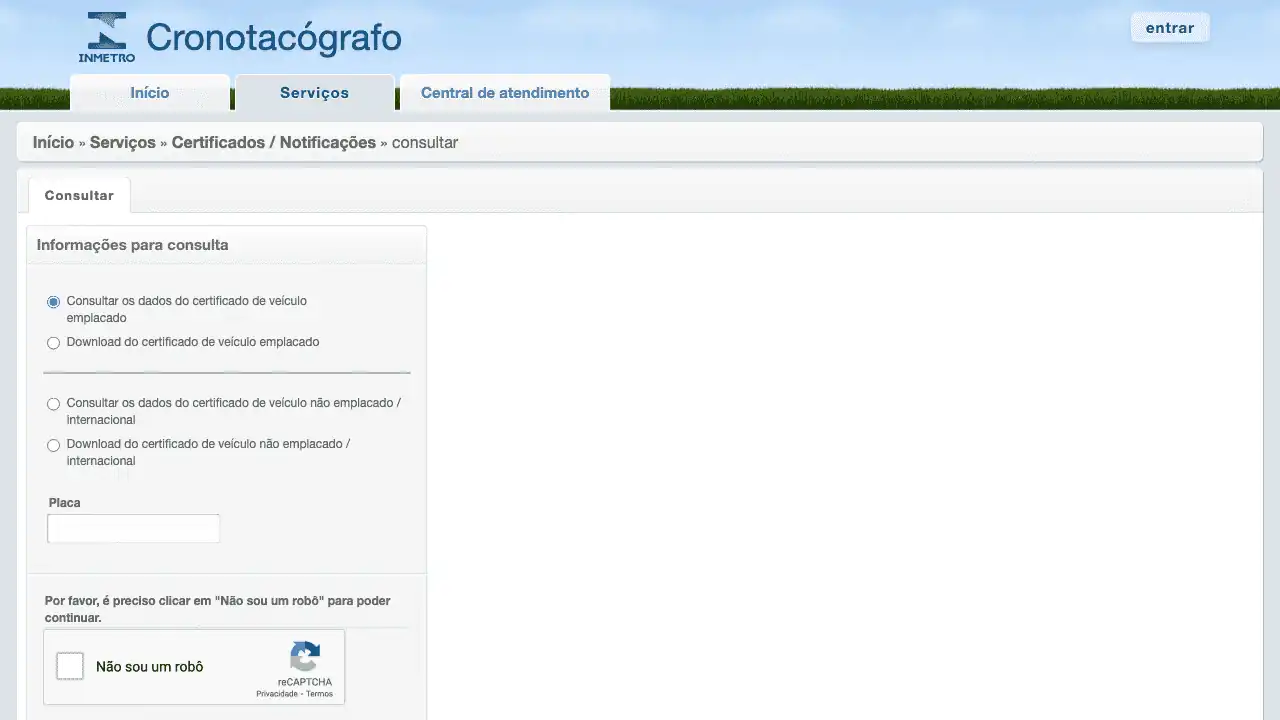Choose Download certificado veículo não emplacado / internacional
Screen dimensions: 1280x720
coord(54,445)
